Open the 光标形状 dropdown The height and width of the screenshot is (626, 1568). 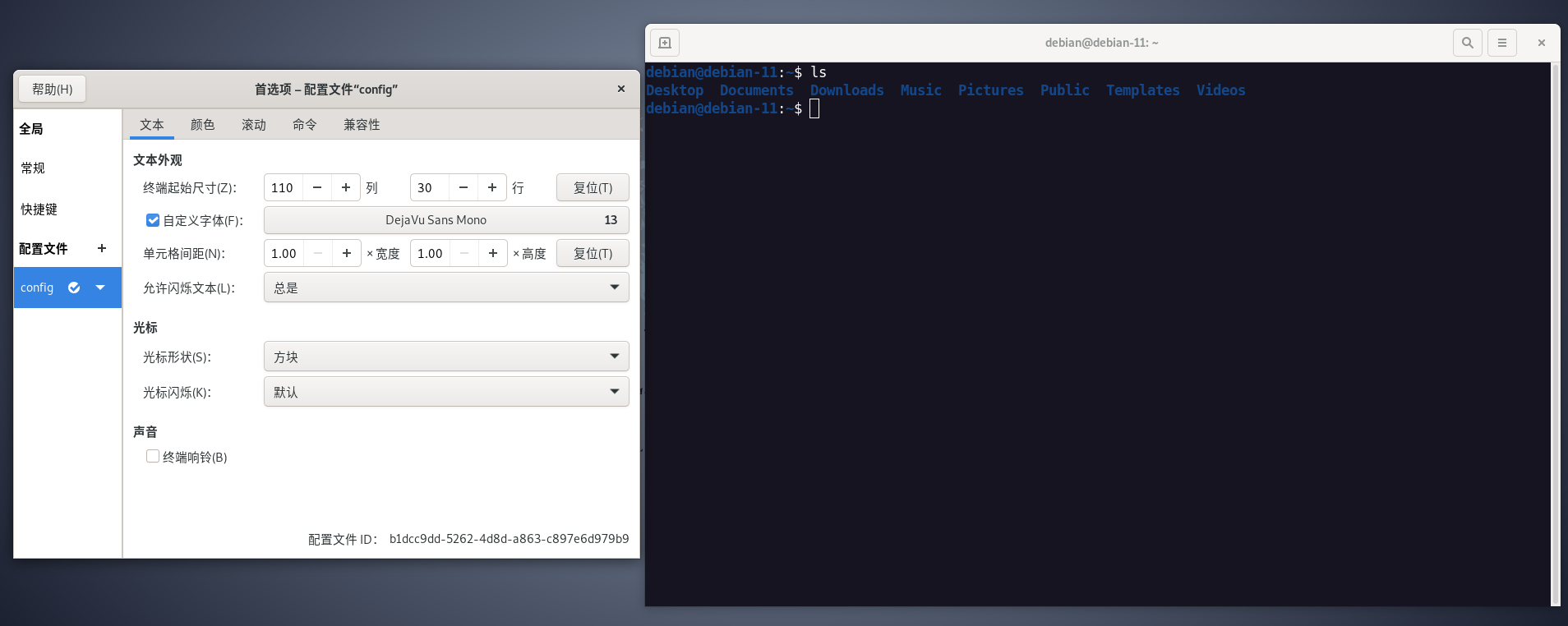[x=446, y=357]
